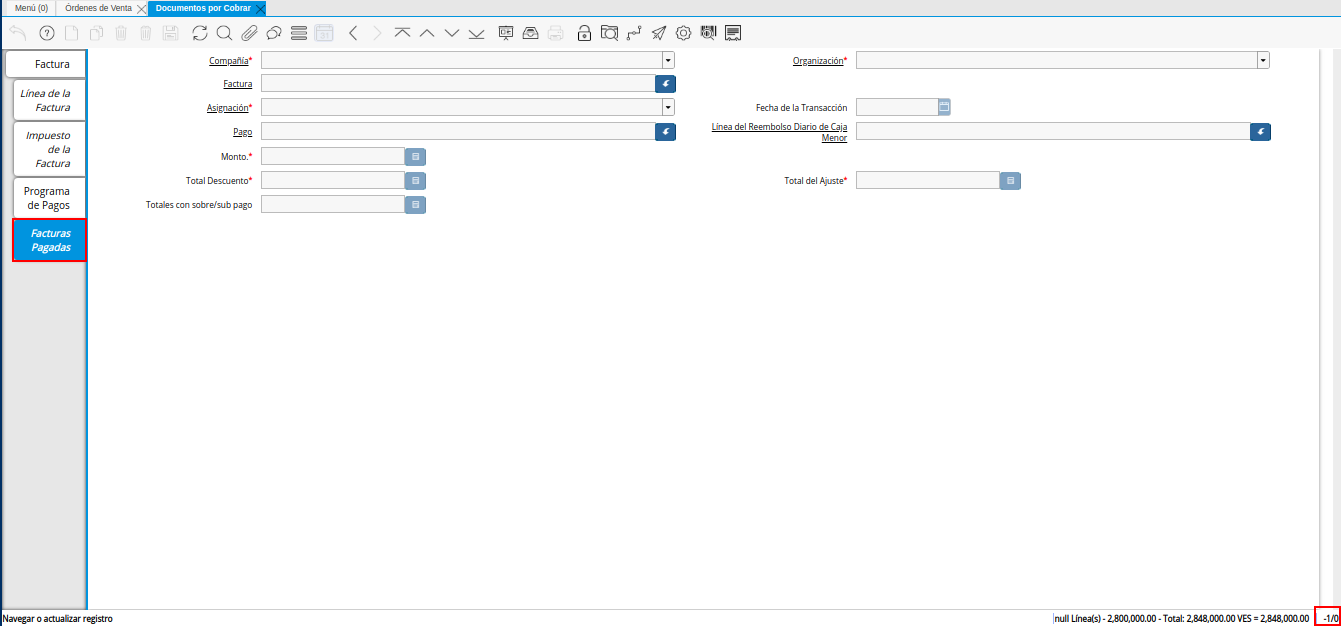Open Línea del Reembolso lookup button
This screenshot has height=626, width=1341.
1261,131
